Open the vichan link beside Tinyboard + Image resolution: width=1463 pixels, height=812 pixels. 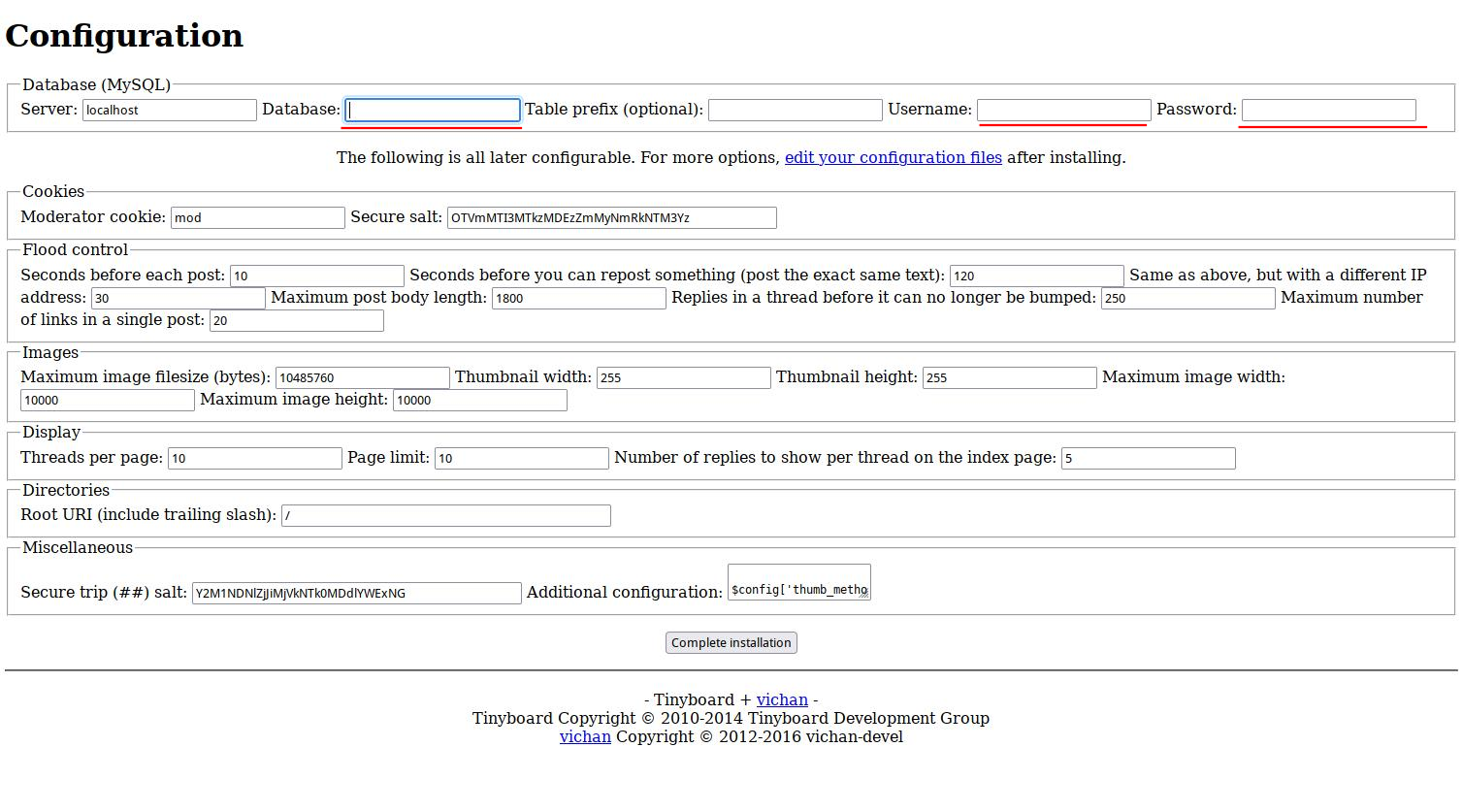tap(782, 699)
